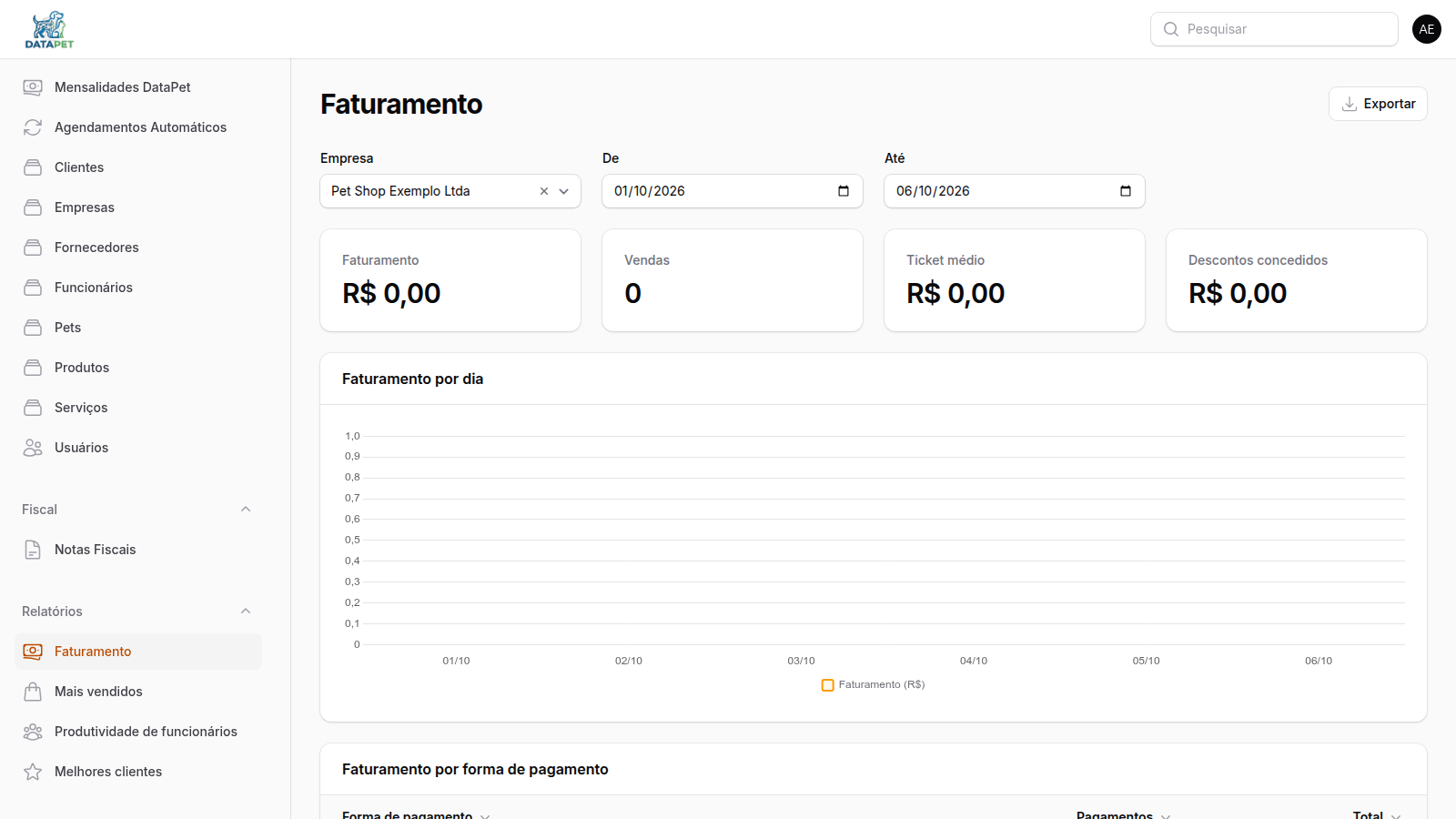Click the Agendamentos Automáticos refresh icon
1456x819 pixels.
[33, 127]
